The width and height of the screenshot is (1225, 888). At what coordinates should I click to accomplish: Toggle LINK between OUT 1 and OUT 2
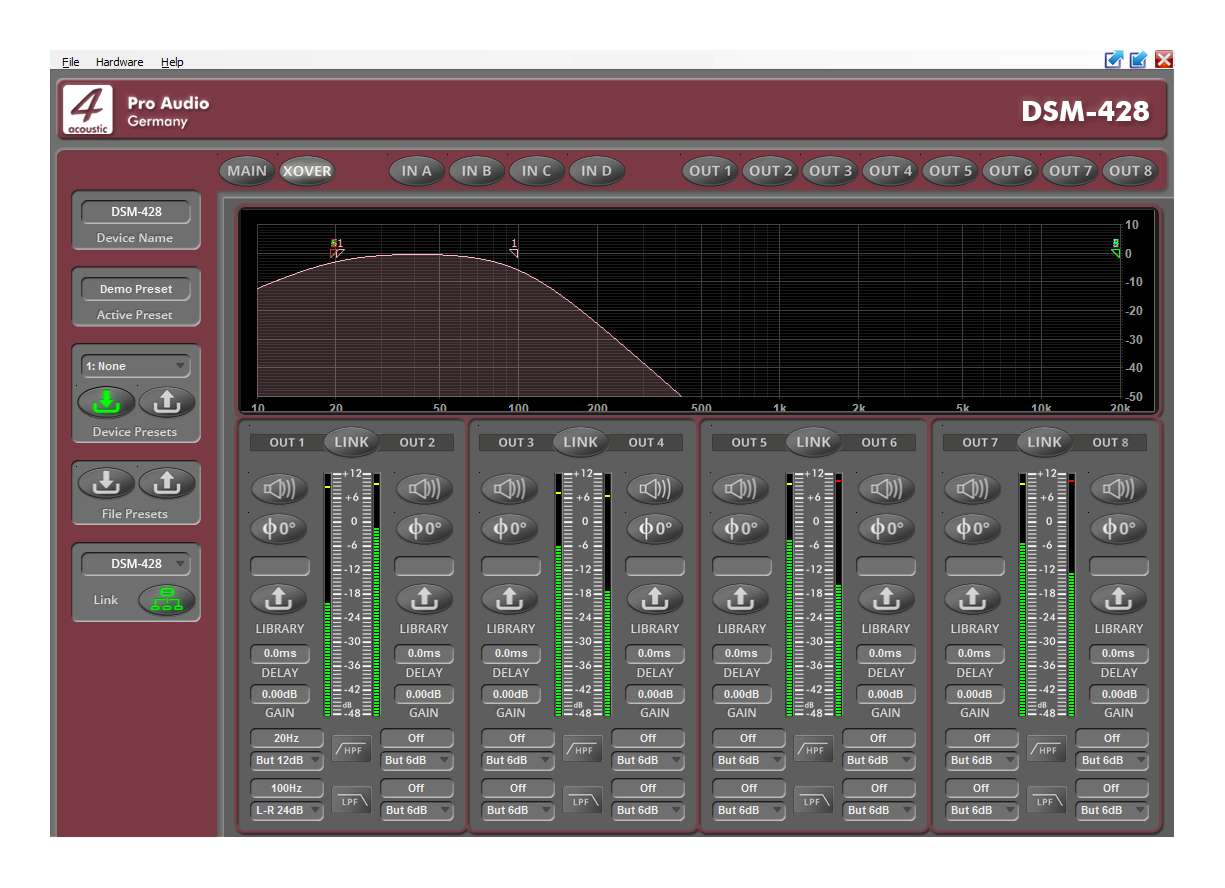click(352, 441)
